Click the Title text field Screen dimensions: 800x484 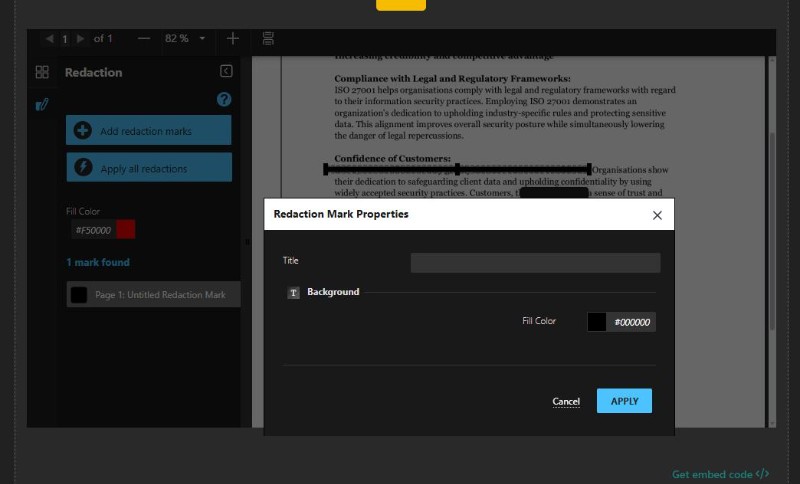(x=535, y=263)
